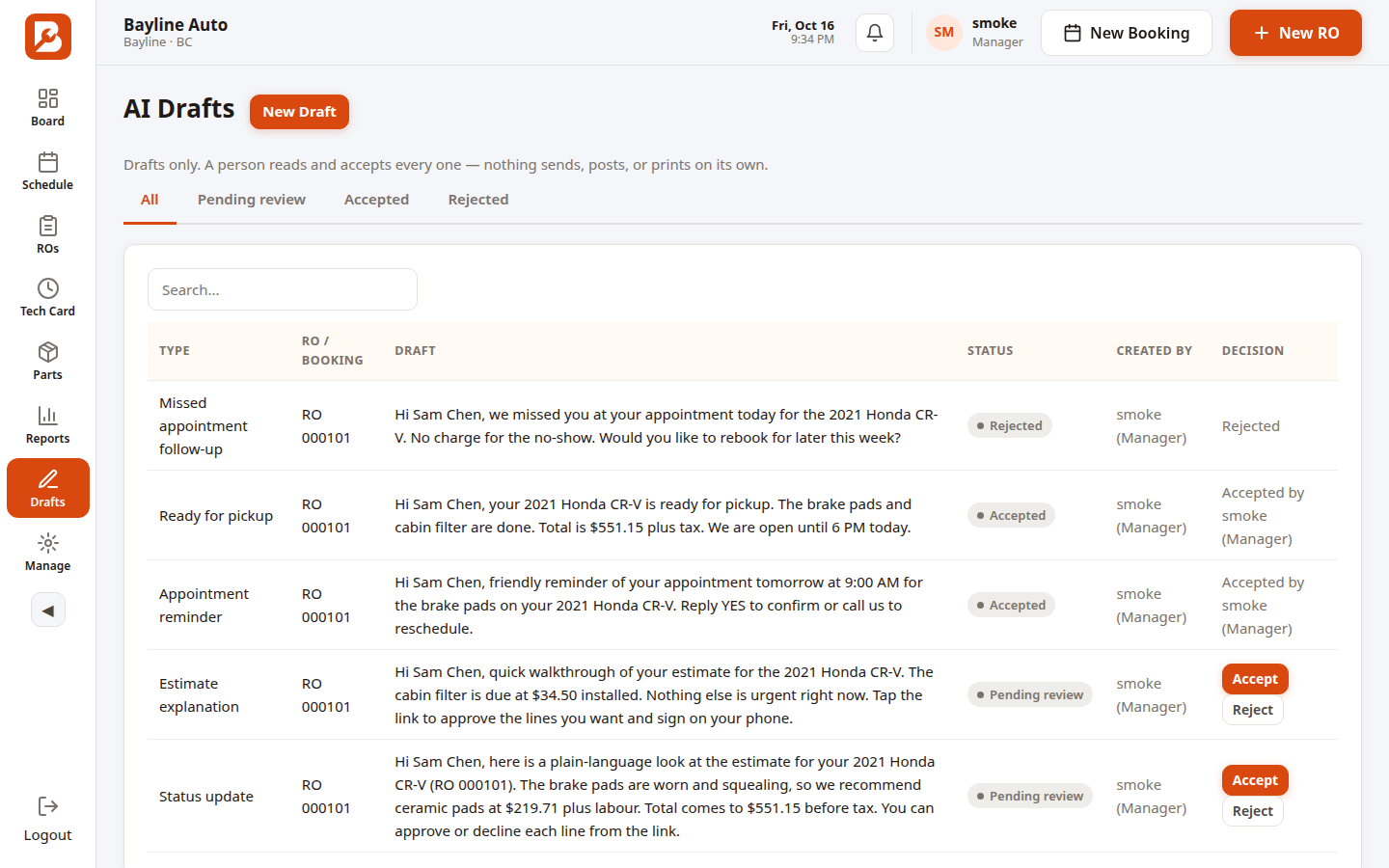
Task: Switch to the Accepted tab
Action: (376, 200)
